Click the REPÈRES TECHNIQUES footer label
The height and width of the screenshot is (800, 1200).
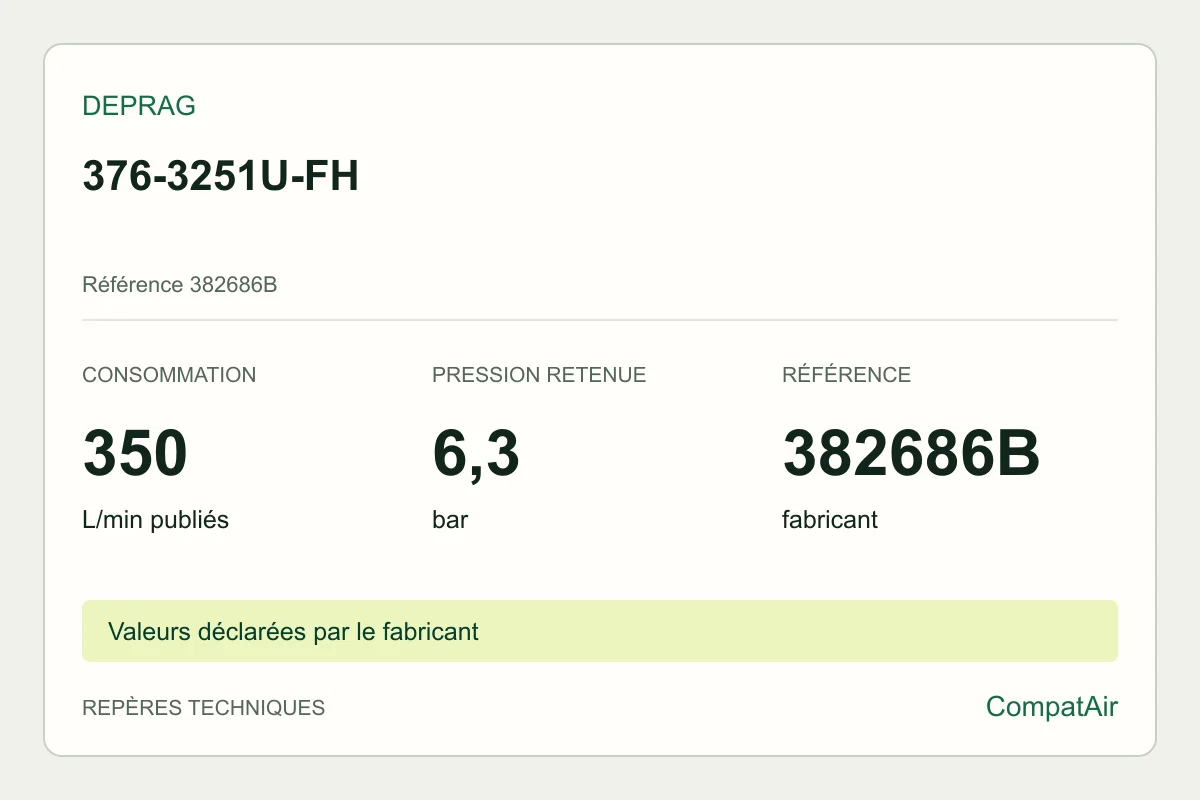[x=204, y=708]
